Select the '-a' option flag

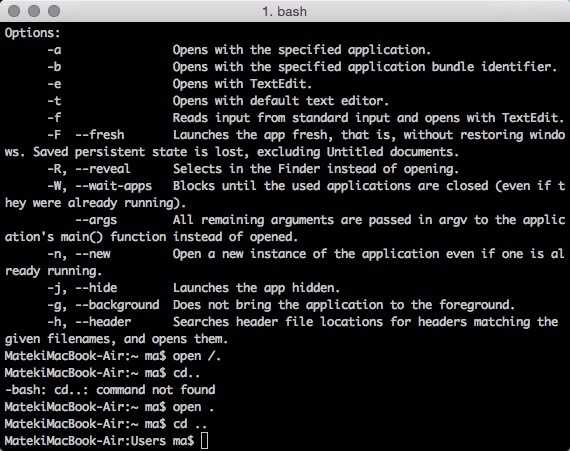point(54,50)
